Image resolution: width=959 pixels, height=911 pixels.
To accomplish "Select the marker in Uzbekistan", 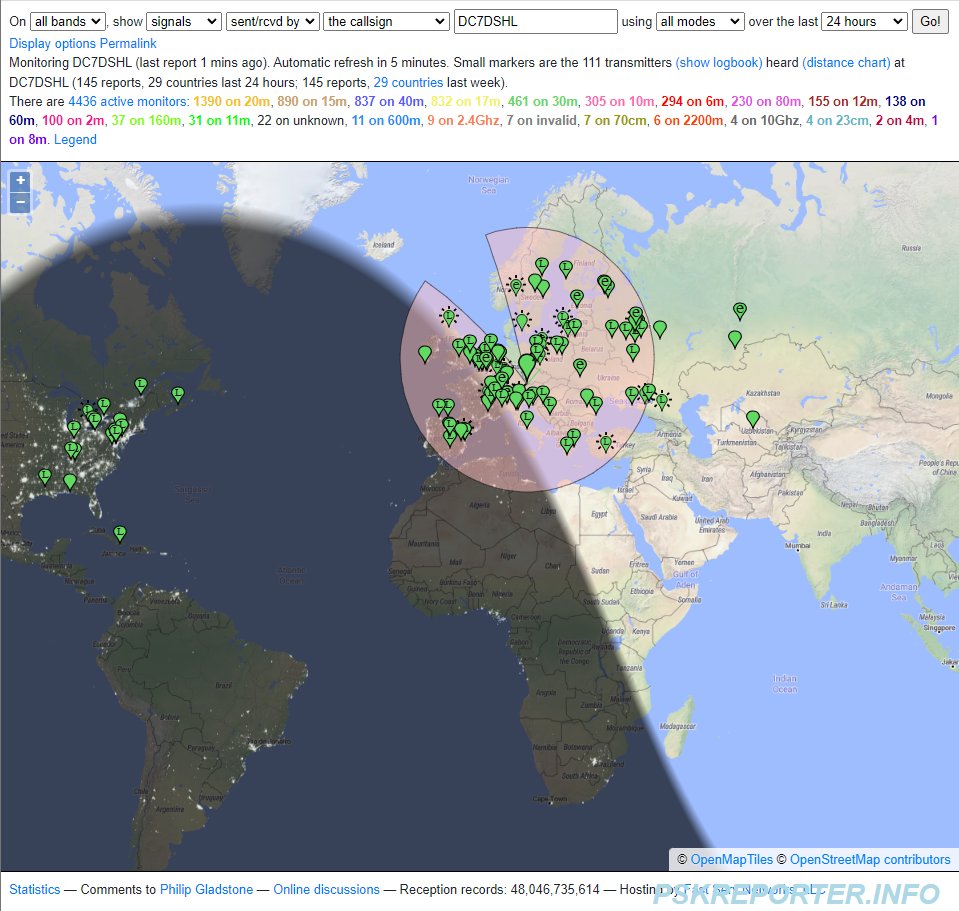I will pos(753,418).
